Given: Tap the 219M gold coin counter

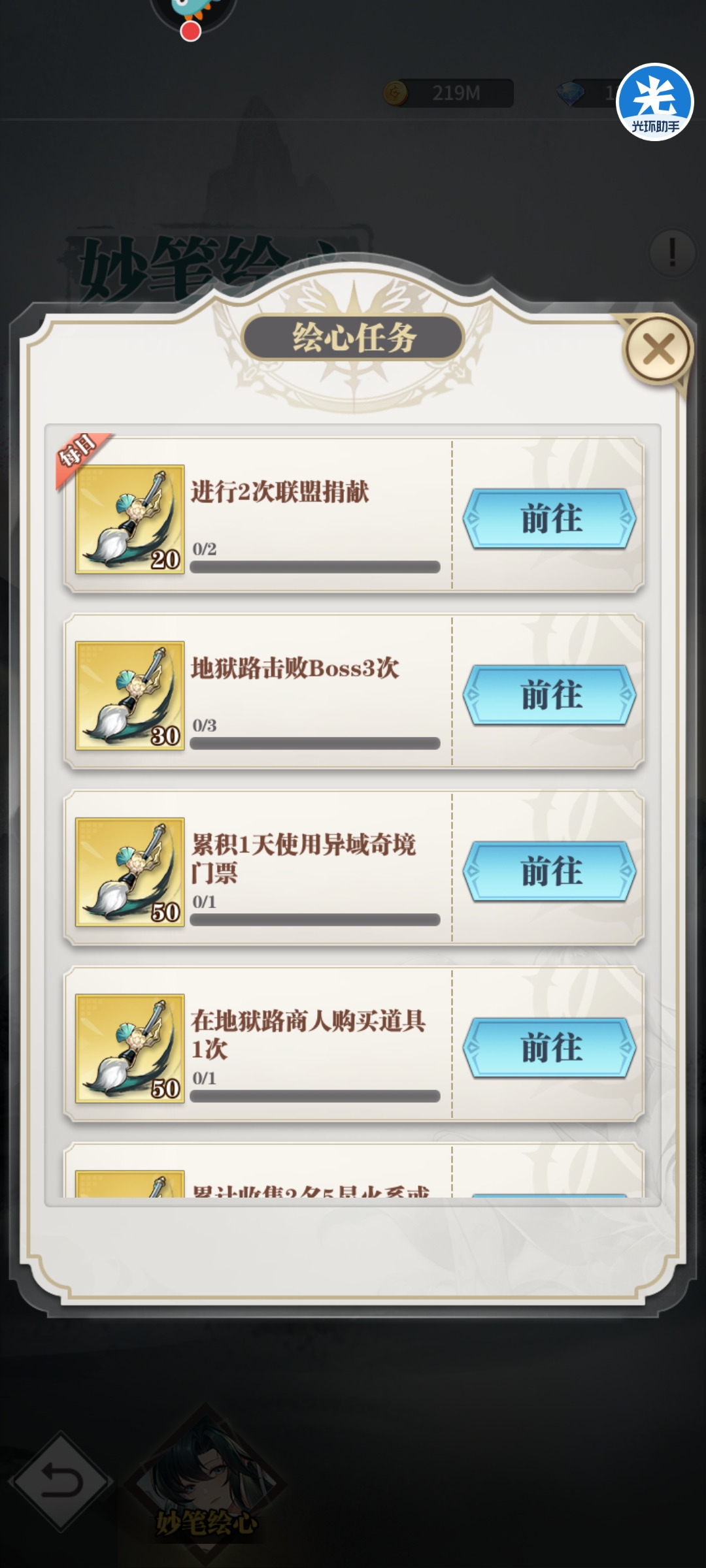Looking at the screenshot, I should (x=448, y=93).
